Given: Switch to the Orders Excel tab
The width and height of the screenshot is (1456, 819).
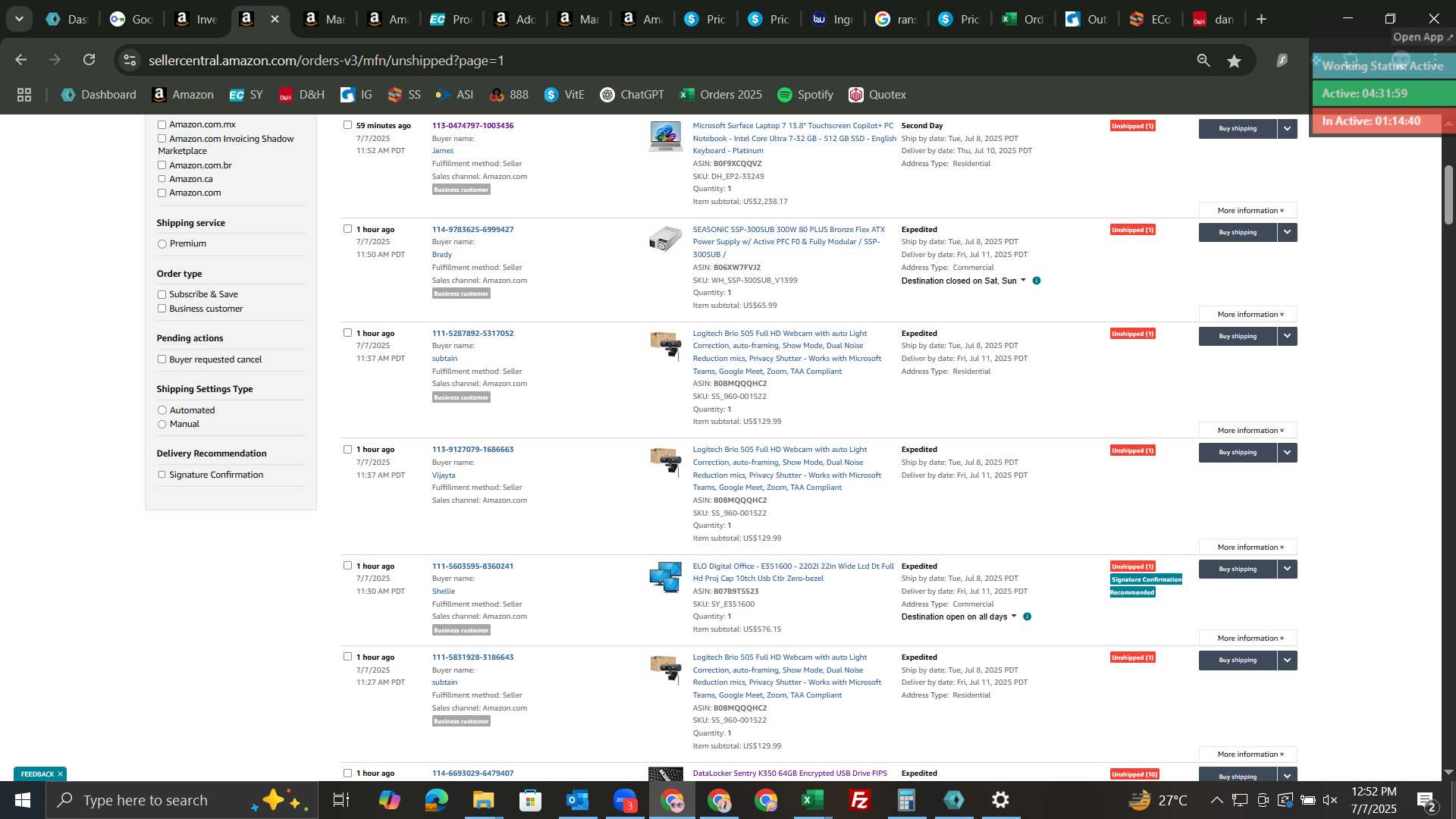Looking at the screenshot, I should tap(1023, 20).
